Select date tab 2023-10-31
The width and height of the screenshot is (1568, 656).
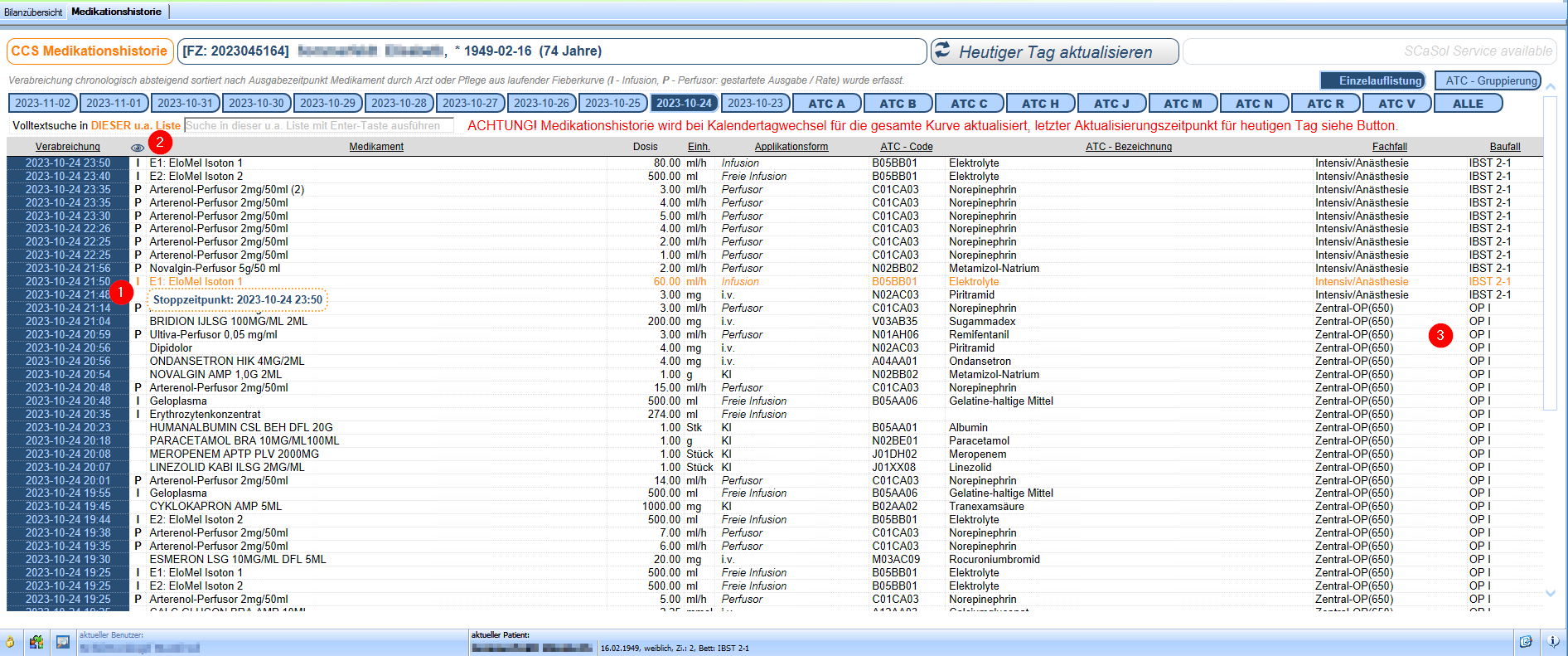tap(186, 104)
